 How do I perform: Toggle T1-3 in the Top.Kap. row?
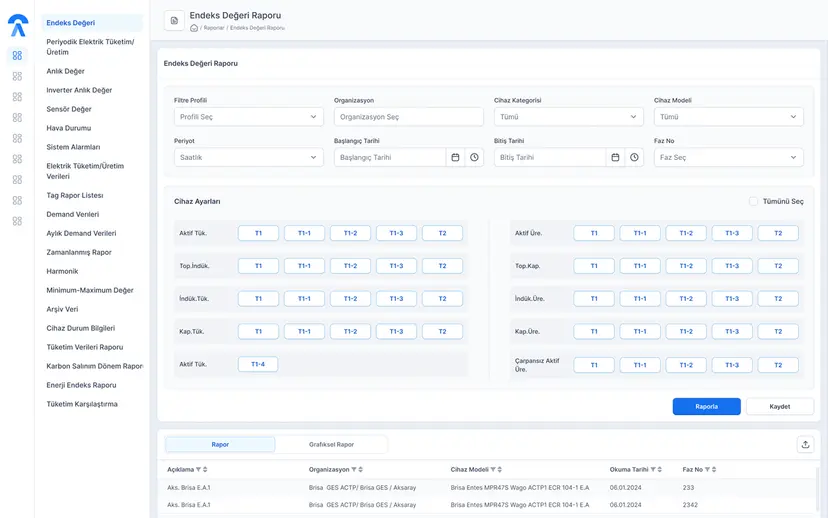732,266
